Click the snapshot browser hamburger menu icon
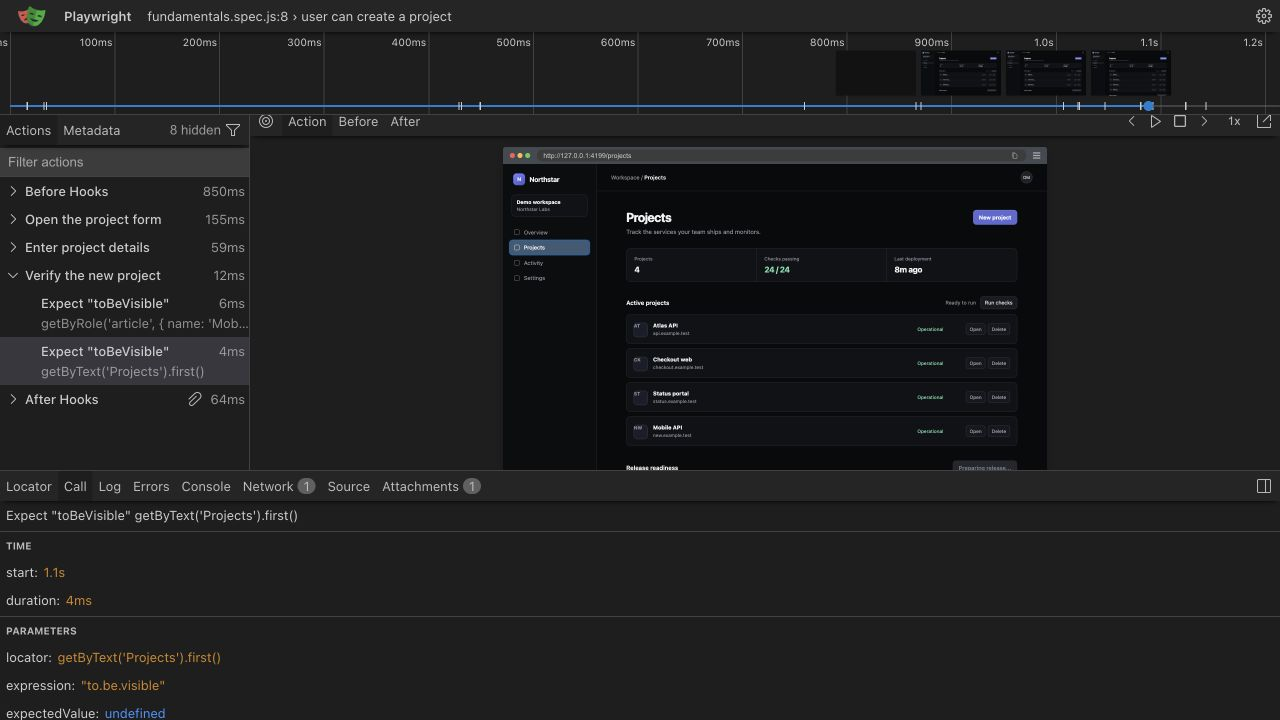The width and height of the screenshot is (1280, 720). pos(1036,155)
